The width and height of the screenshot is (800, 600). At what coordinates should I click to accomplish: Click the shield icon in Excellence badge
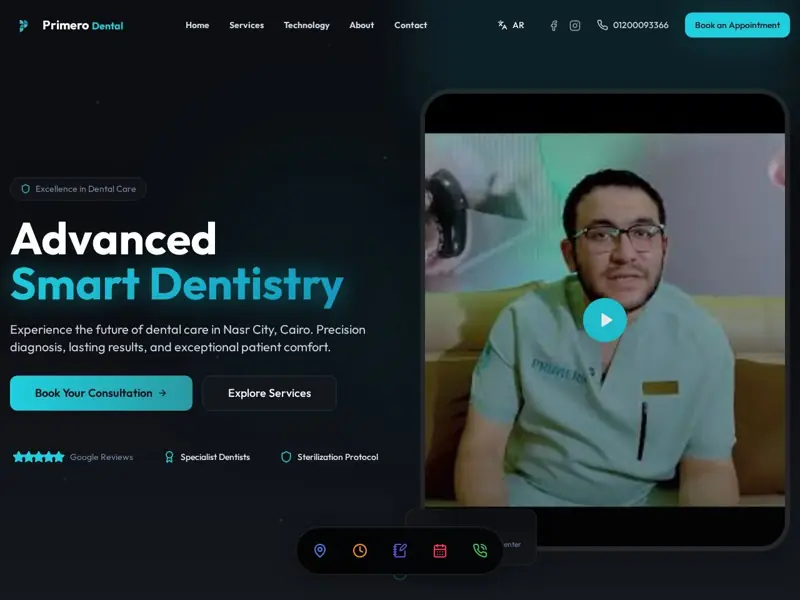coord(26,189)
